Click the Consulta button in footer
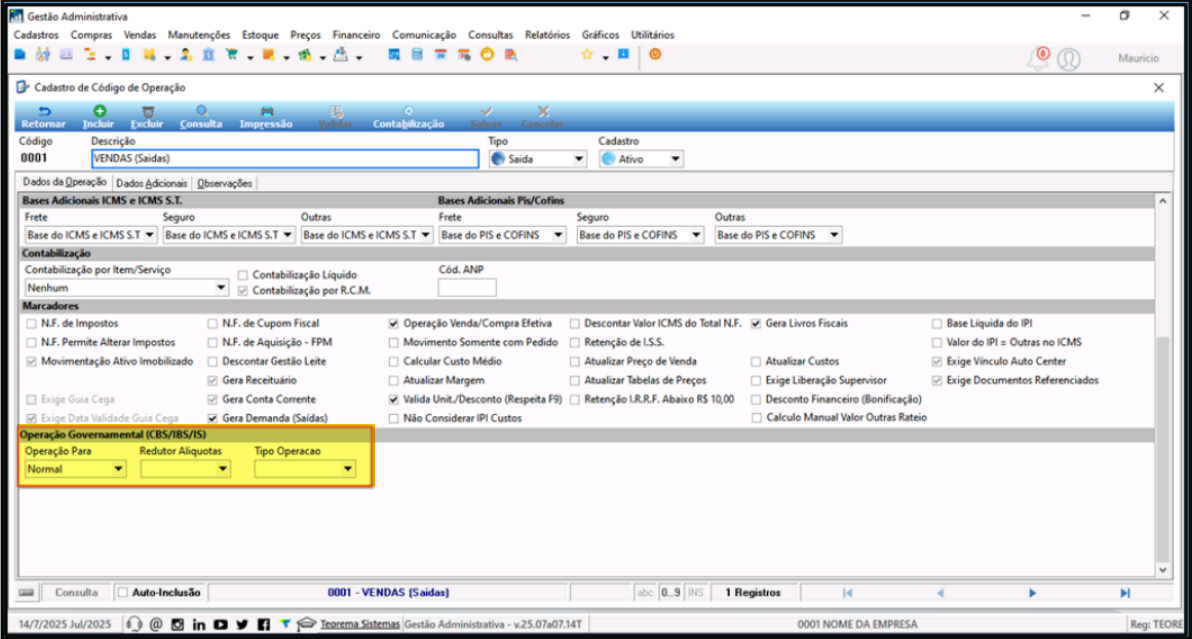This screenshot has width=1192, height=639. pyautogui.click(x=76, y=593)
